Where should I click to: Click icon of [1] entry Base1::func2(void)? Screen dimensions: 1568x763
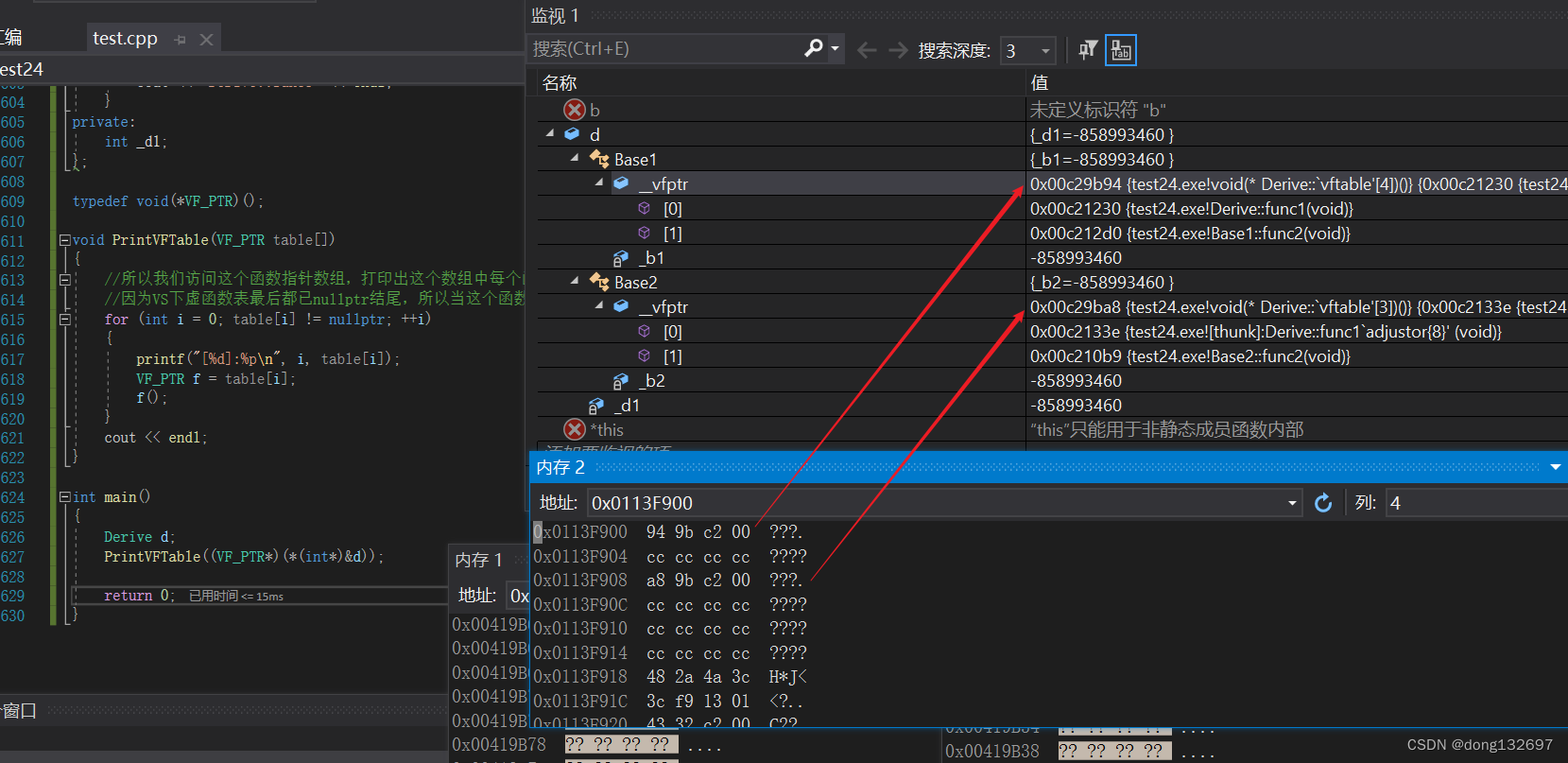(x=644, y=233)
